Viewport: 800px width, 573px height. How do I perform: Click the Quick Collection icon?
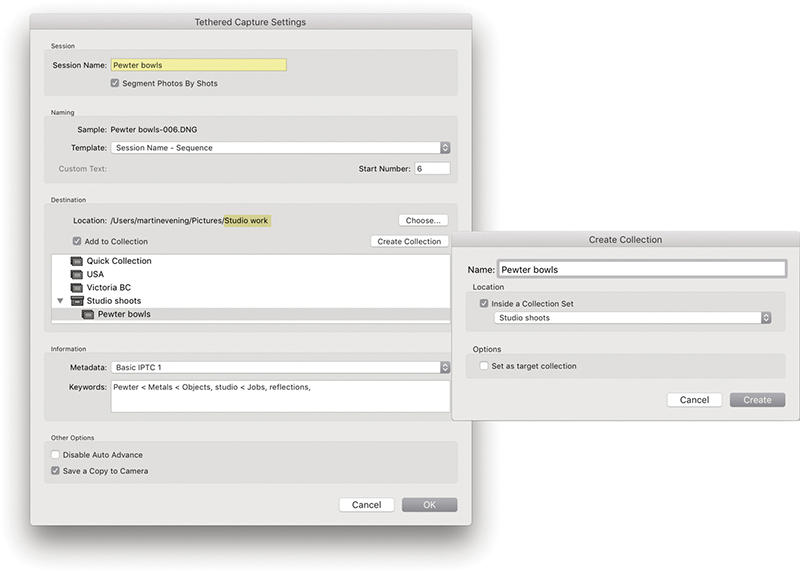[x=77, y=261]
